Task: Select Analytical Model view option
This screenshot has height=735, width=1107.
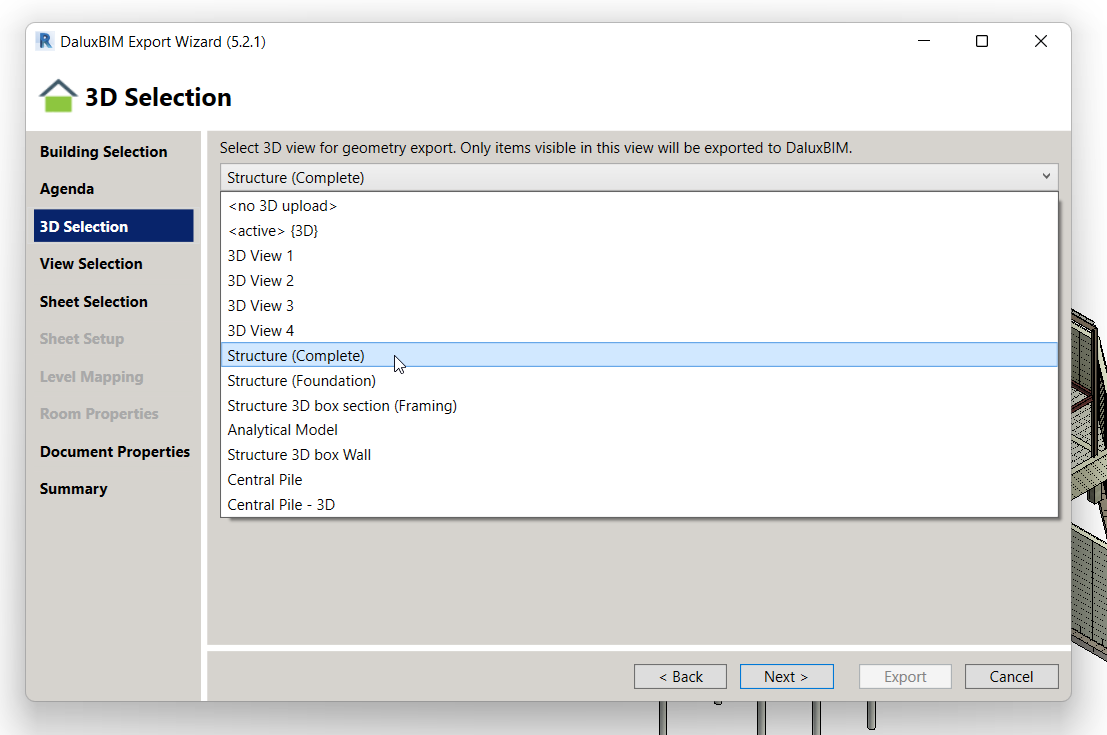Action: coord(639,430)
